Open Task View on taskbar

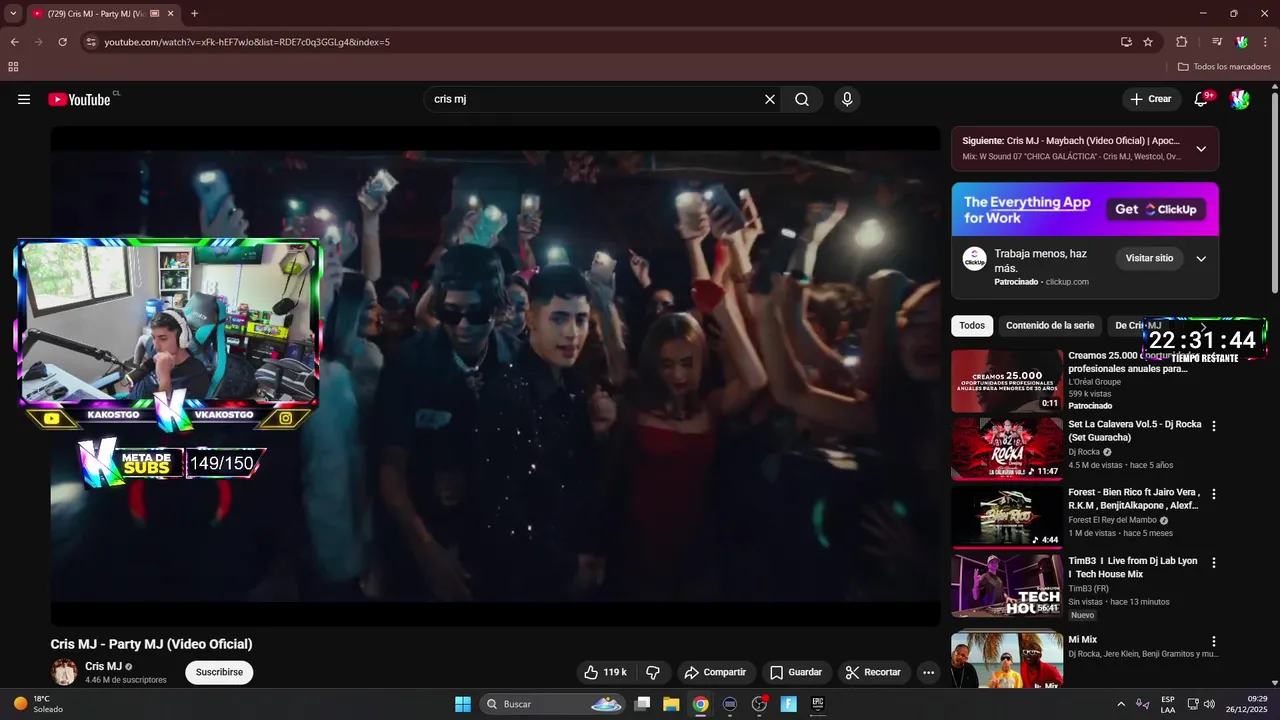coord(643,704)
